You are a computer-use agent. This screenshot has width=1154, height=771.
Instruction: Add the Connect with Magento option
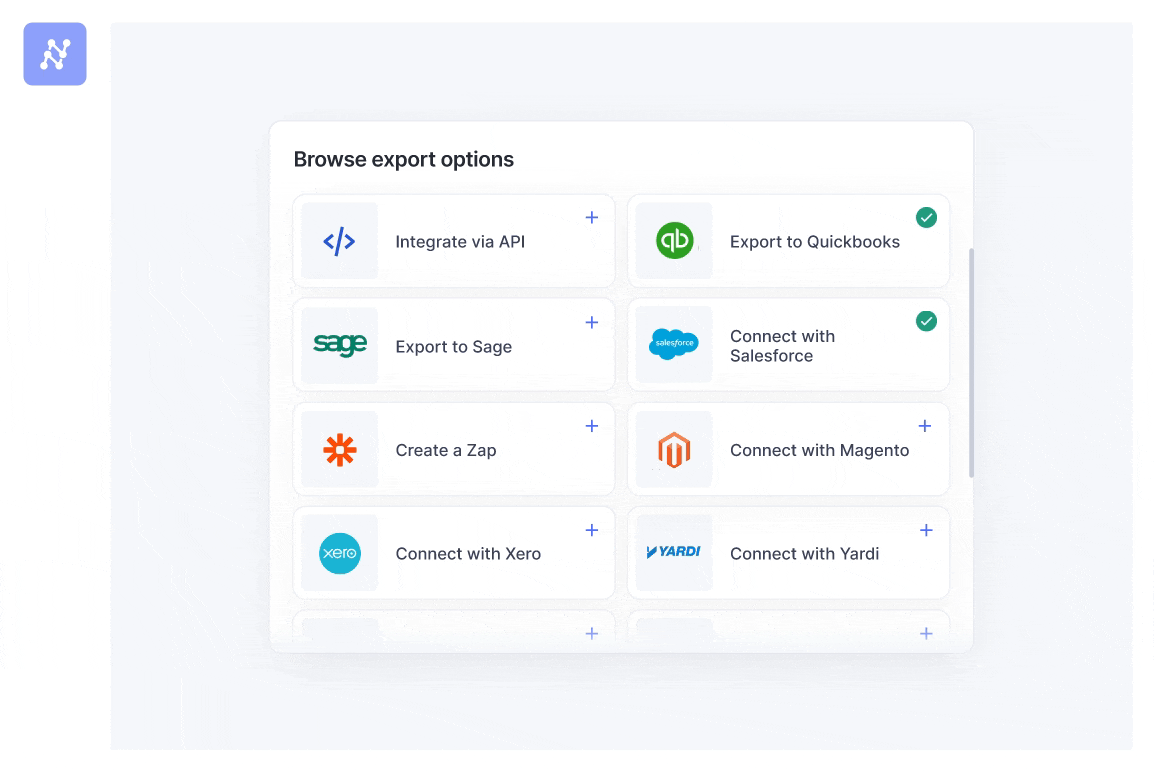pyautogui.click(x=925, y=426)
